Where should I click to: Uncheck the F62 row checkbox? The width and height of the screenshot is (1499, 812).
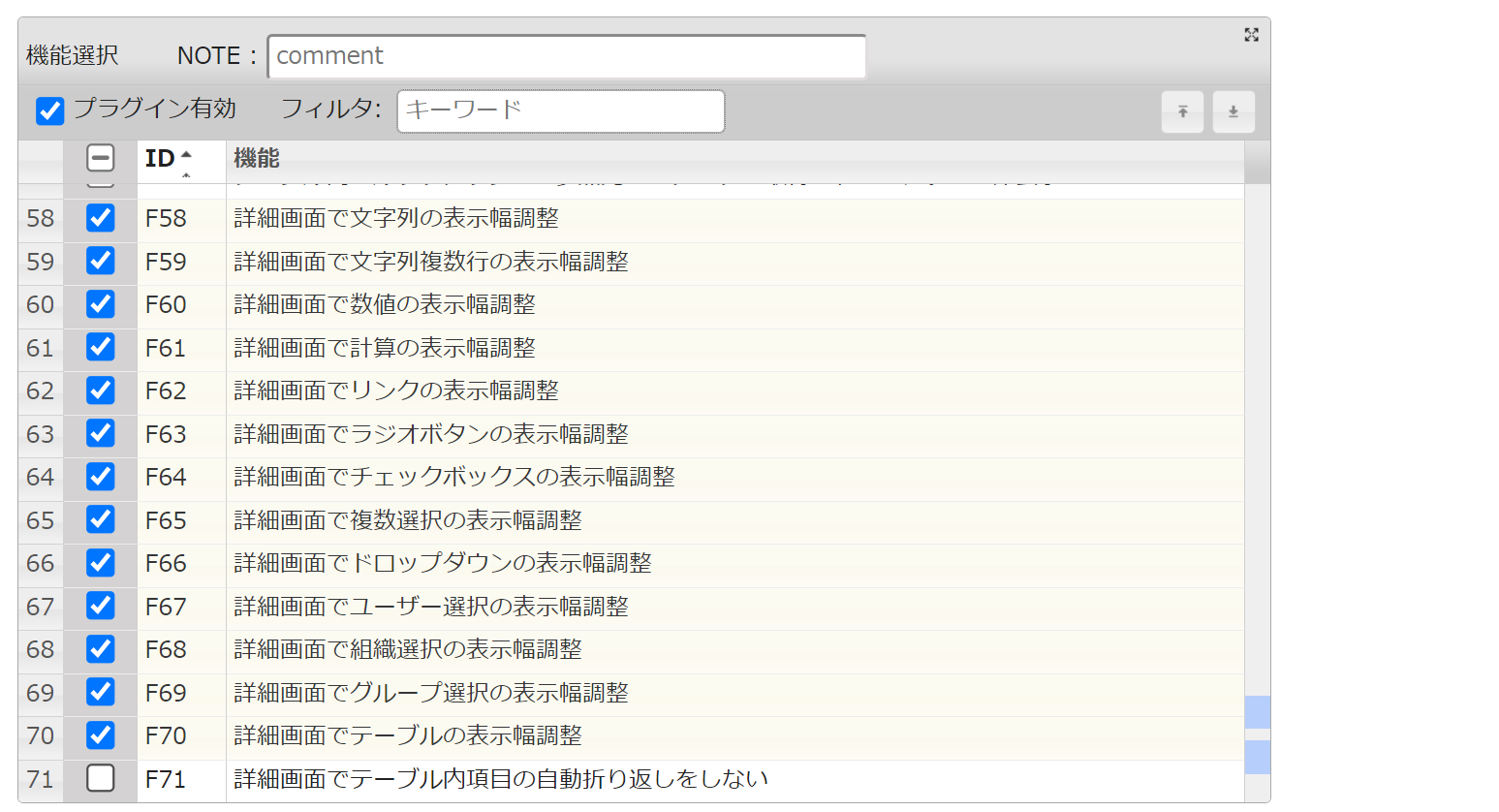click(x=101, y=390)
